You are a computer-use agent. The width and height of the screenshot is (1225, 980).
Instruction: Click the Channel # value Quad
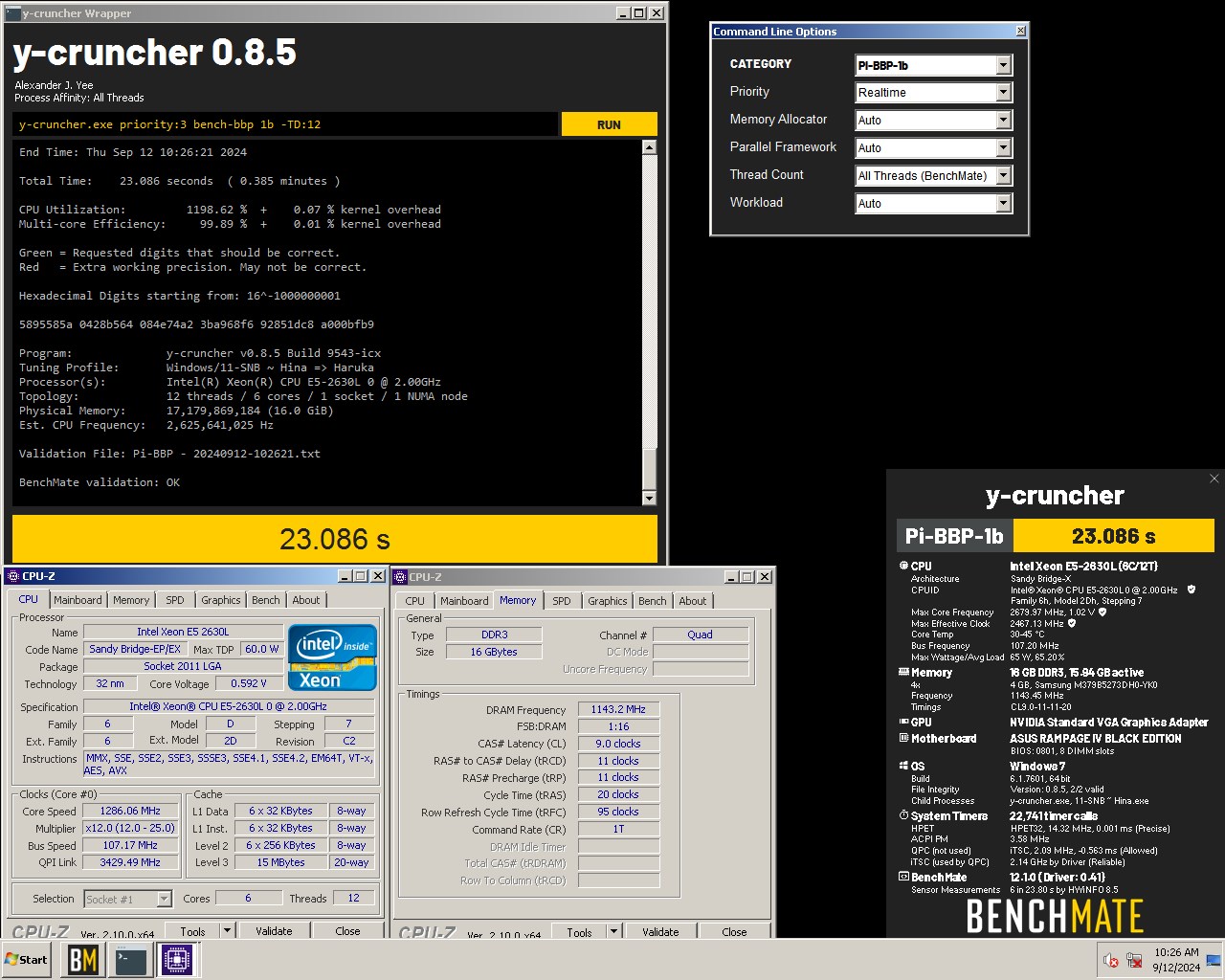tap(700, 635)
